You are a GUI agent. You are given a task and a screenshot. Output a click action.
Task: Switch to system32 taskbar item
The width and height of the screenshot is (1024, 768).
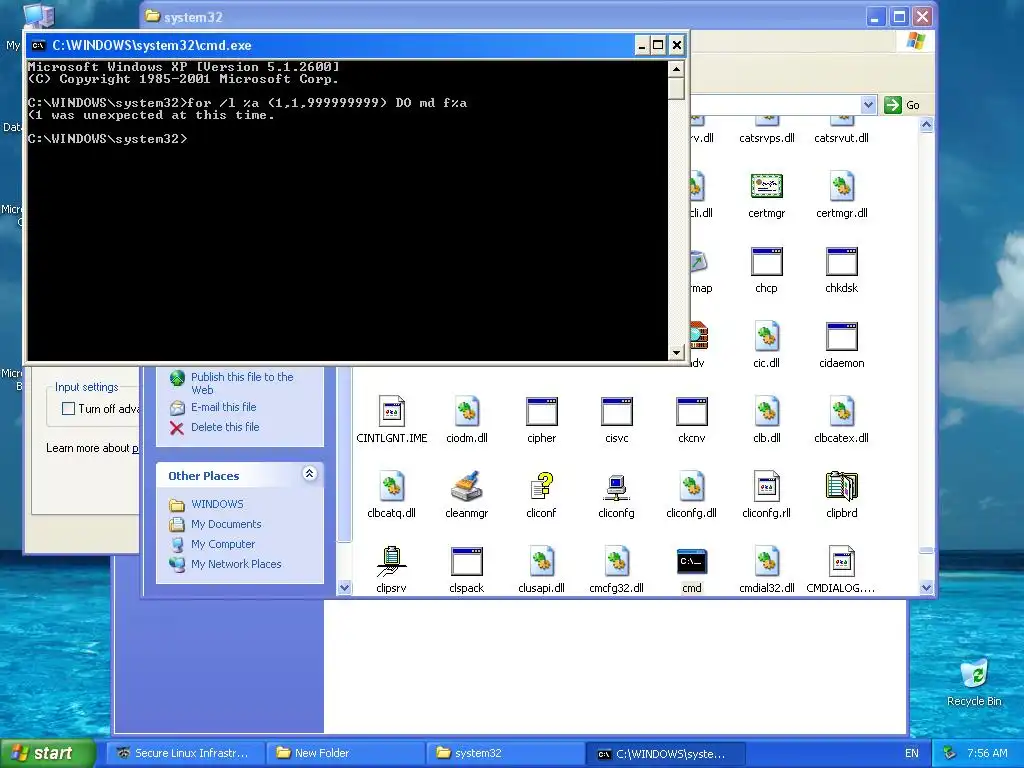[505, 753]
